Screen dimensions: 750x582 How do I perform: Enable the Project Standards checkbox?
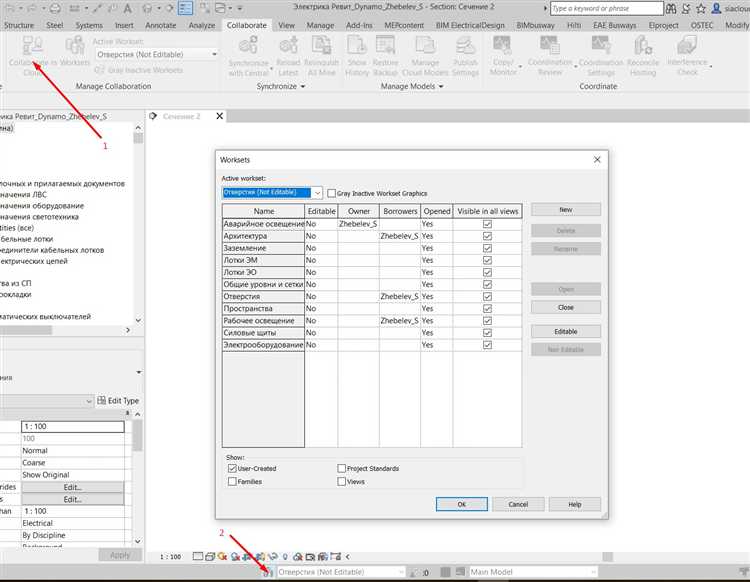(342, 468)
